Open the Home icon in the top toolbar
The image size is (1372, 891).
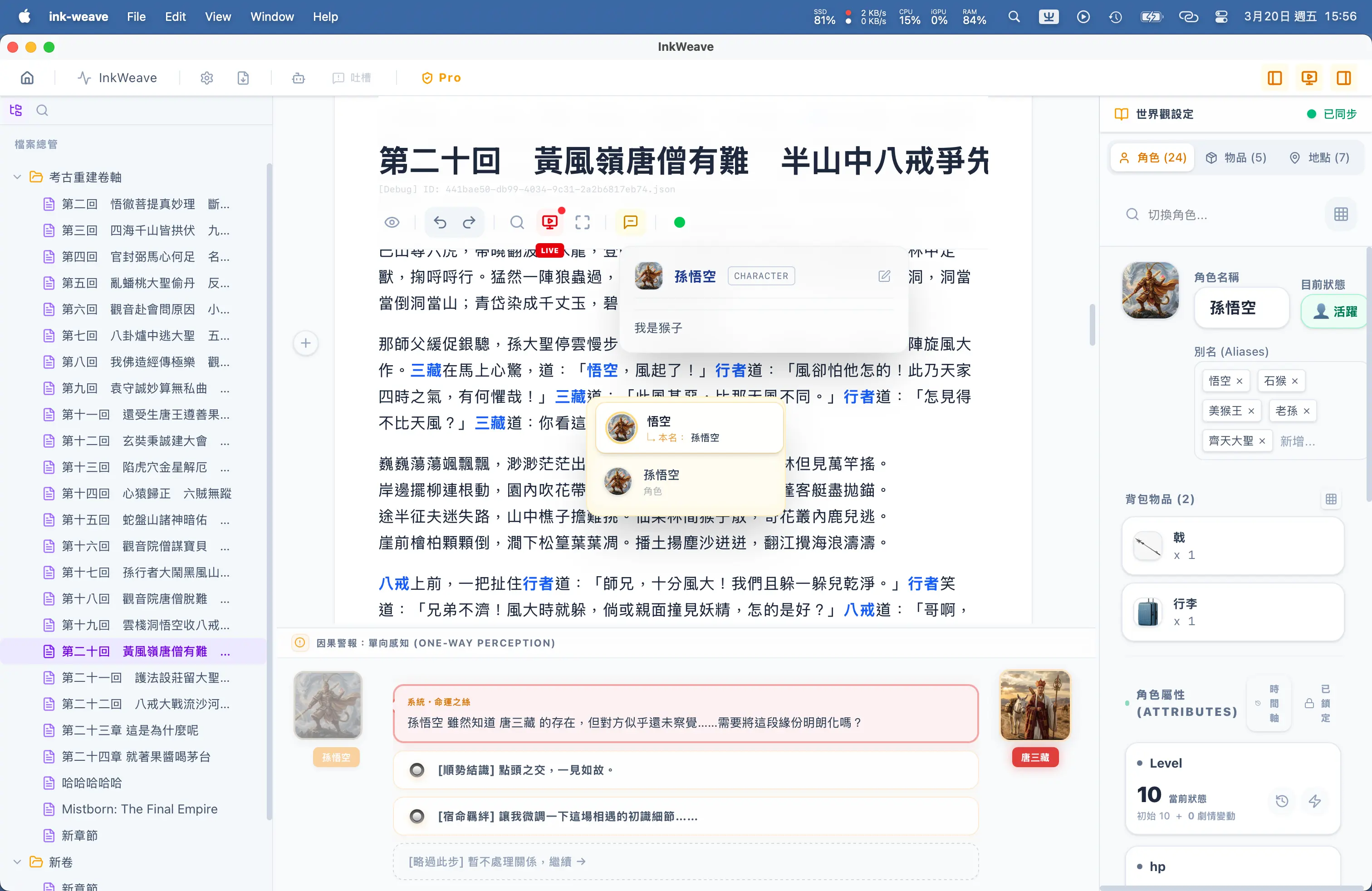26,78
